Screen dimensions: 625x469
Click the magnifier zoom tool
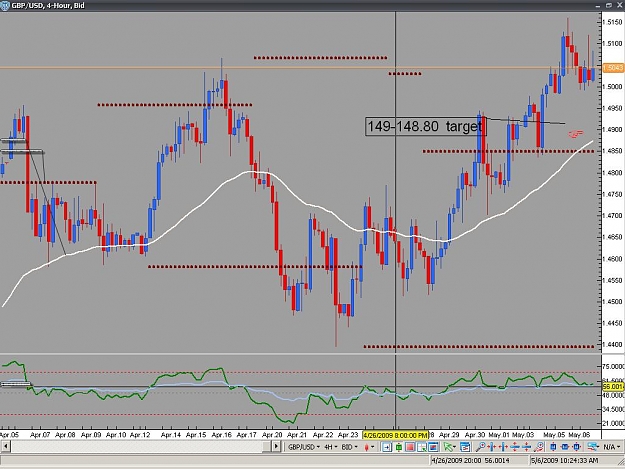point(481,447)
